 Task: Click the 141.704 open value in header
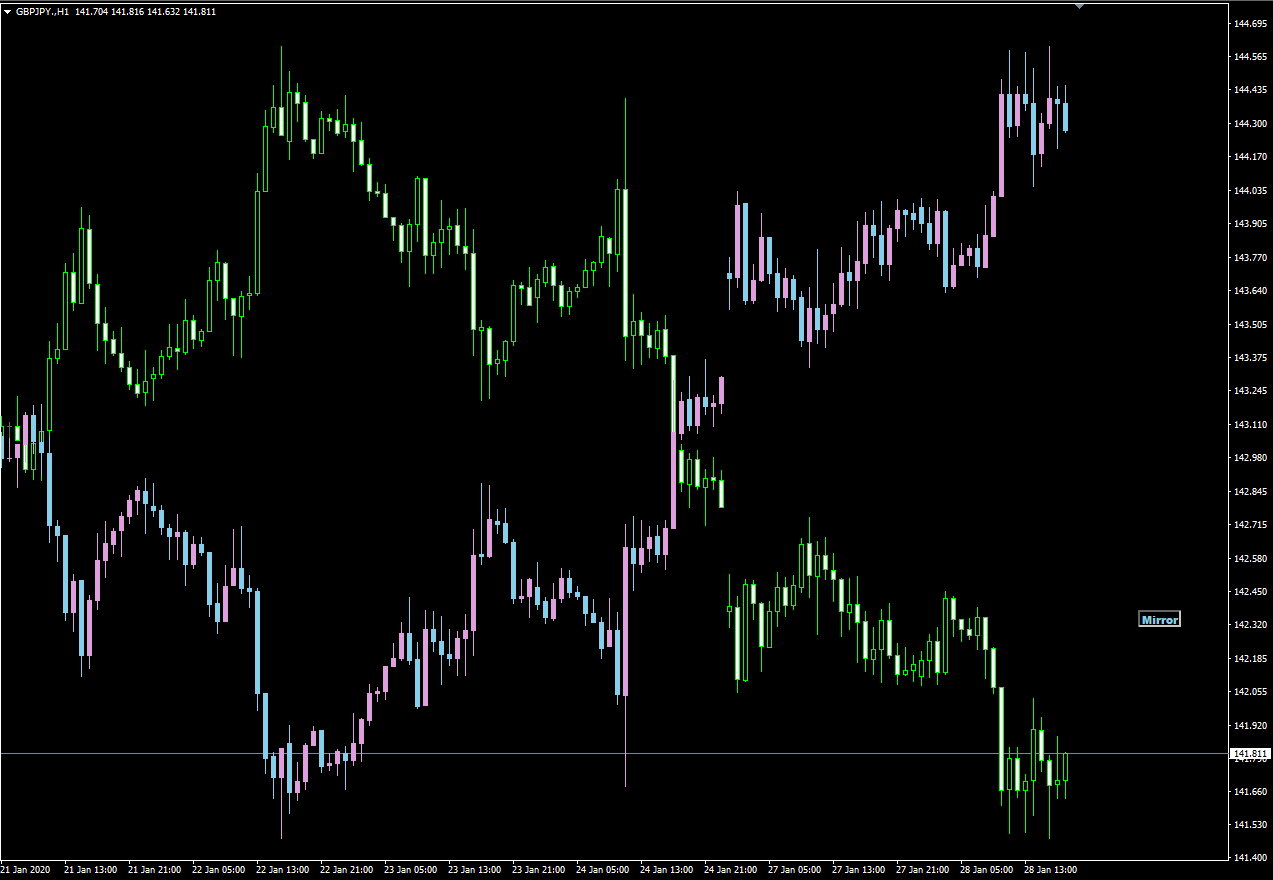tap(91, 11)
